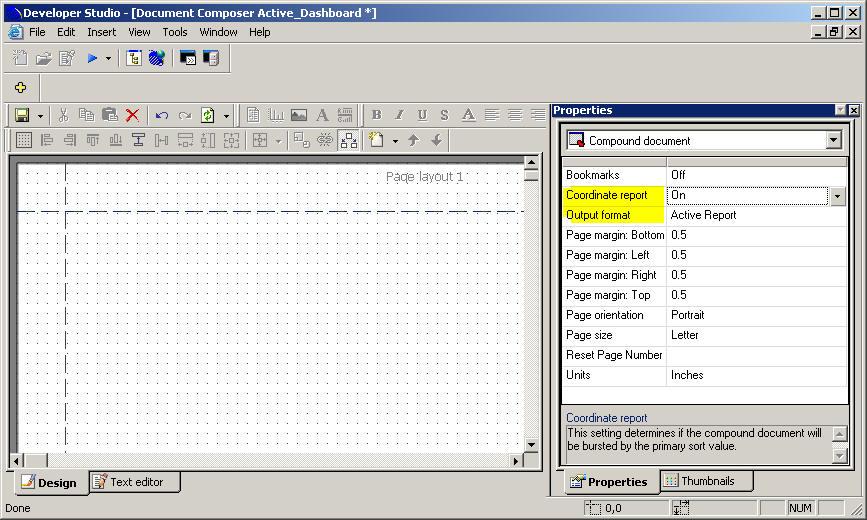Open the Insert menu
The image size is (867, 520).
101,32
